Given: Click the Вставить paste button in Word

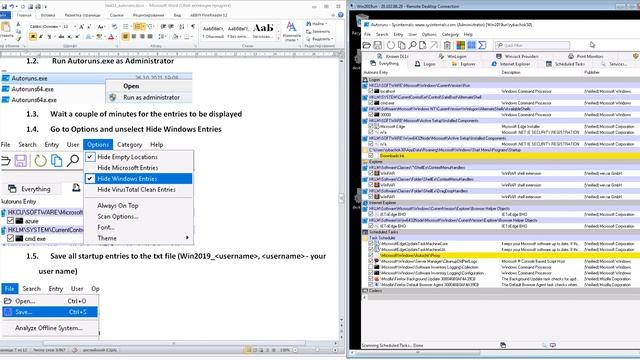Looking at the screenshot, I should (x=6, y=31).
